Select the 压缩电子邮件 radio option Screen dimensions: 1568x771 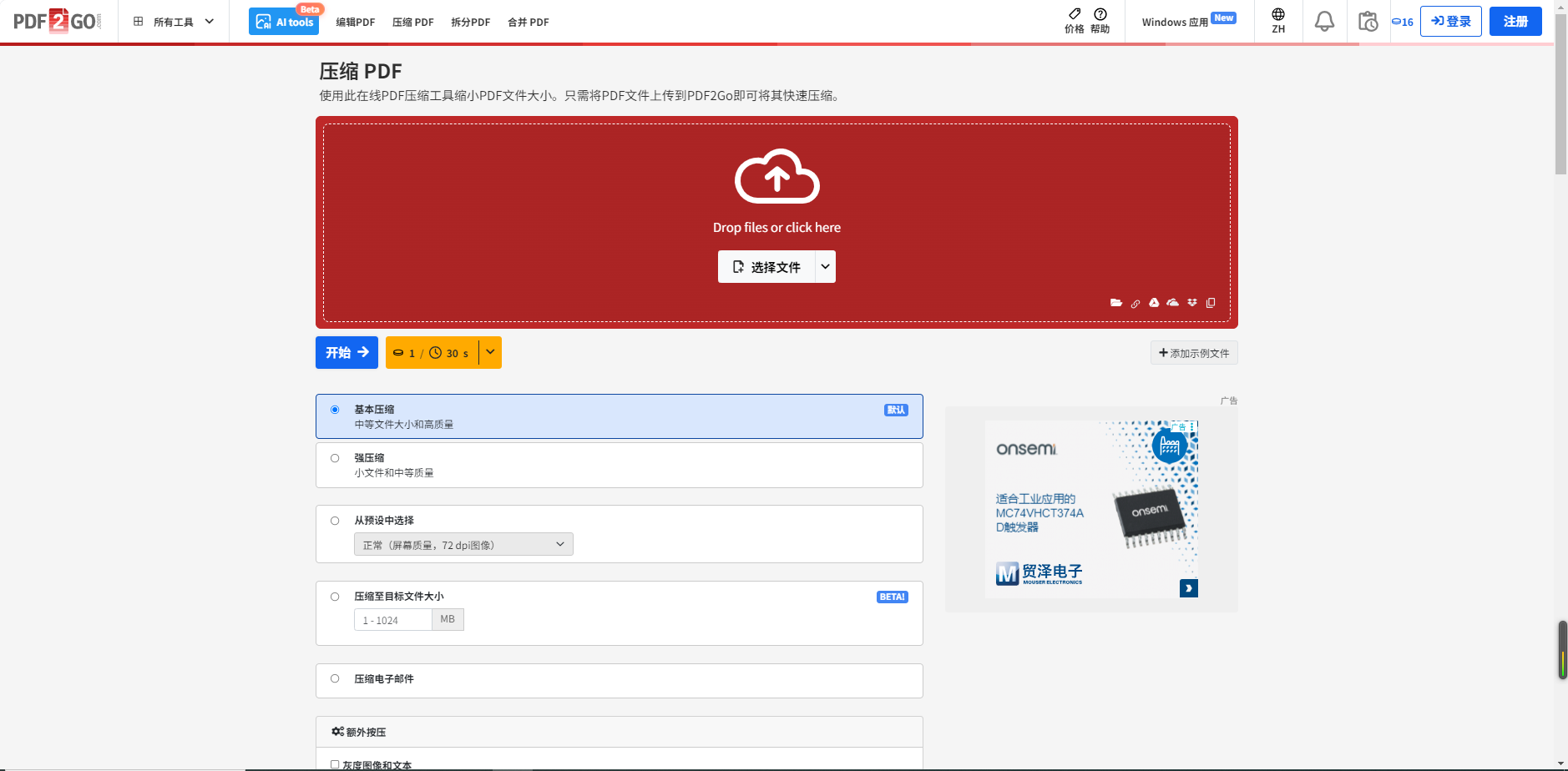tap(335, 678)
